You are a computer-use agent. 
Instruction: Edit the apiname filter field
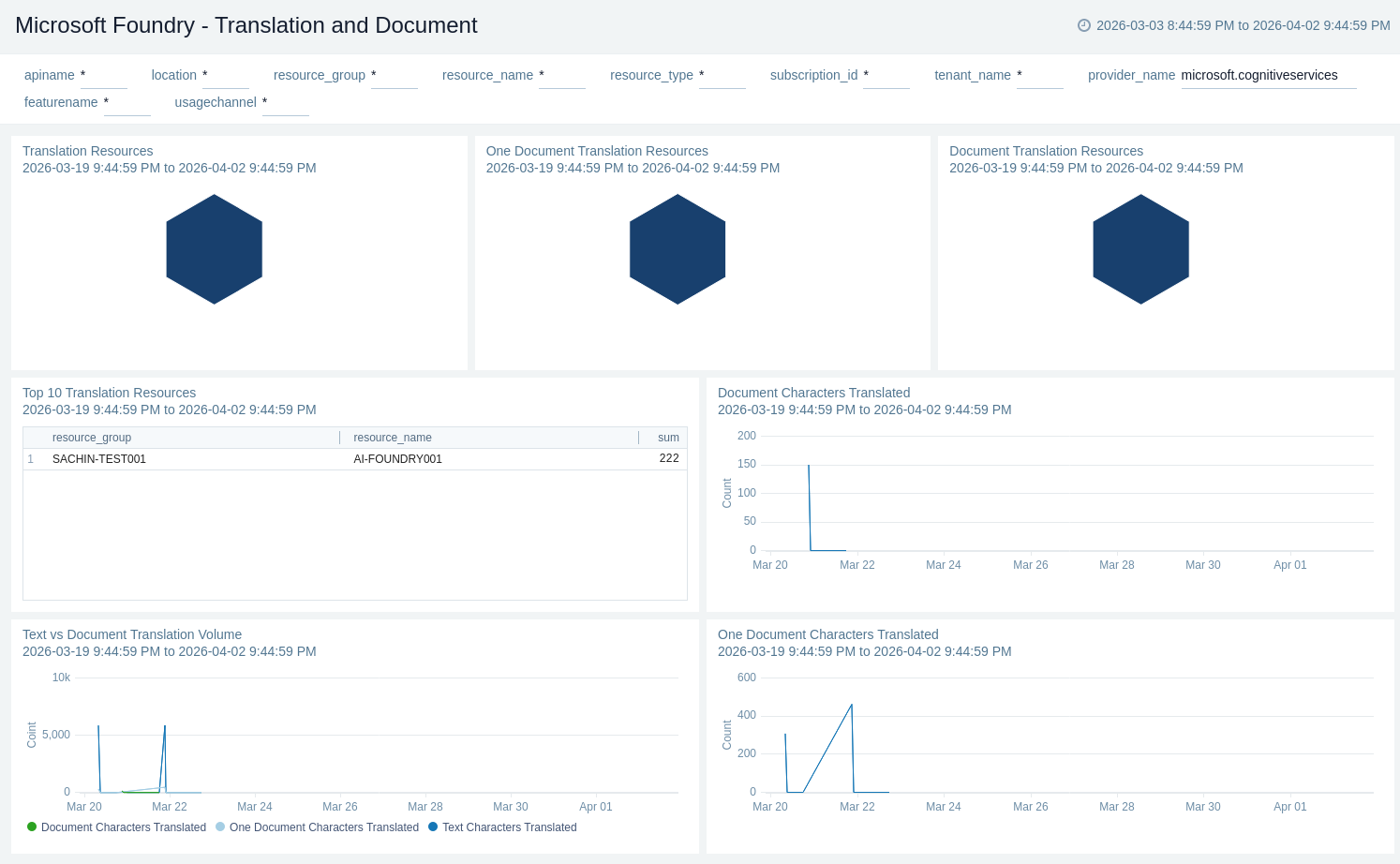tap(103, 76)
